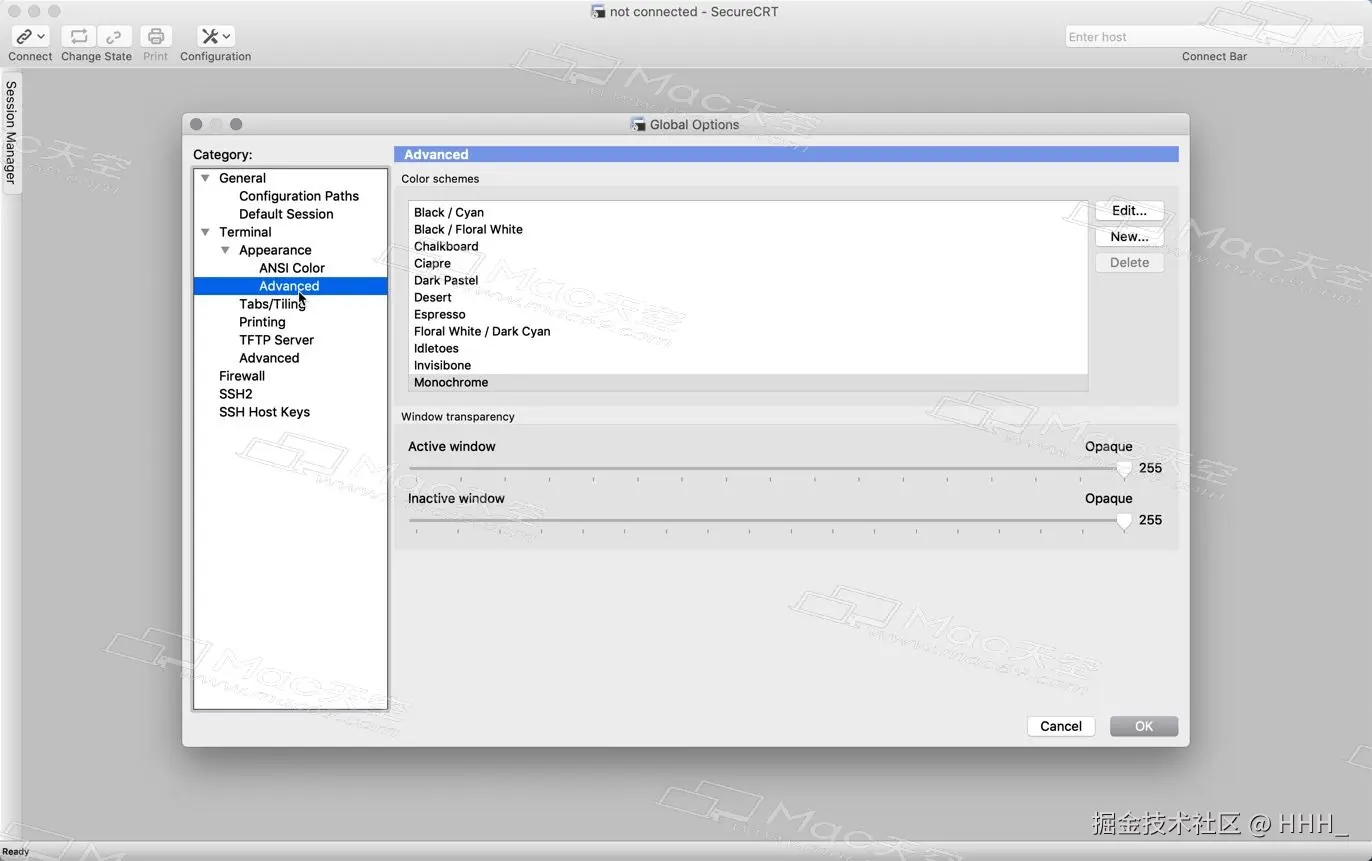This screenshot has width=1372, height=861.
Task: Click the Disconnect icon in Change State
Action: point(114,36)
